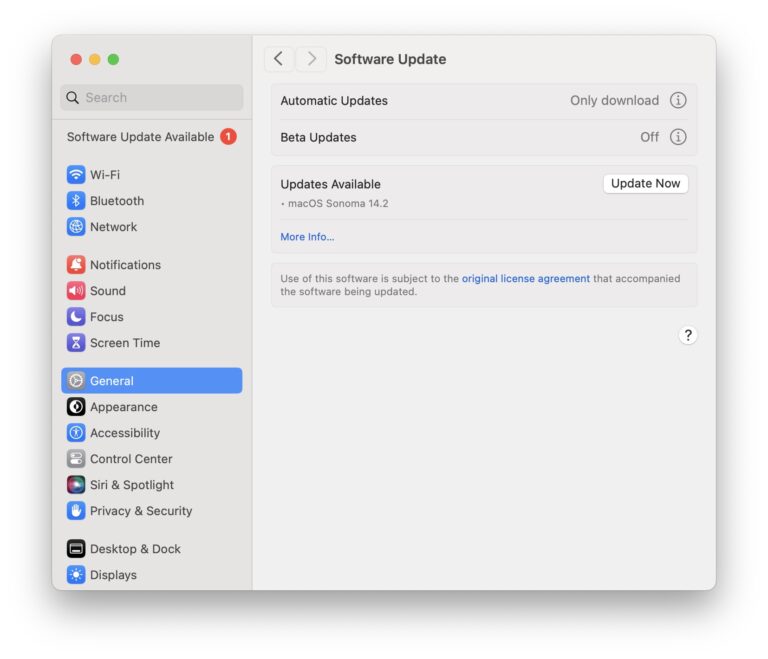Open the More Info link
Screen dimensions: 768x659
pos(307,237)
